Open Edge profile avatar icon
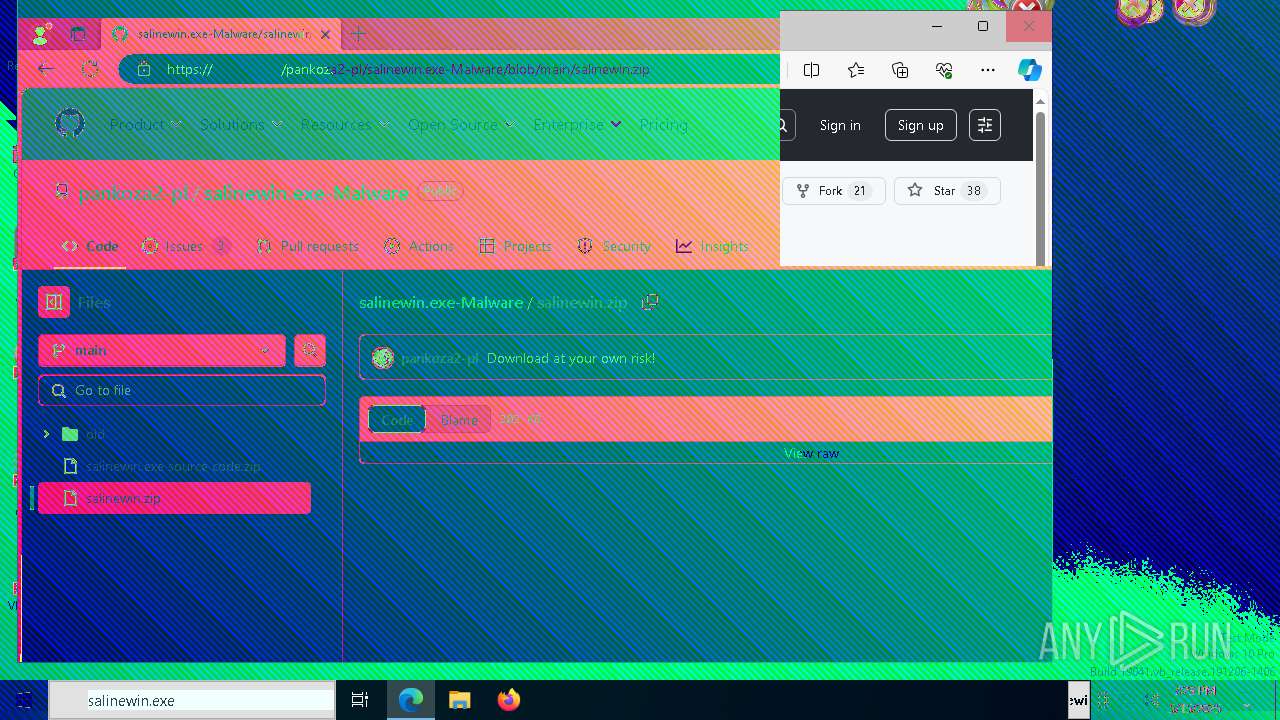This screenshot has width=1280, height=720. point(41,34)
